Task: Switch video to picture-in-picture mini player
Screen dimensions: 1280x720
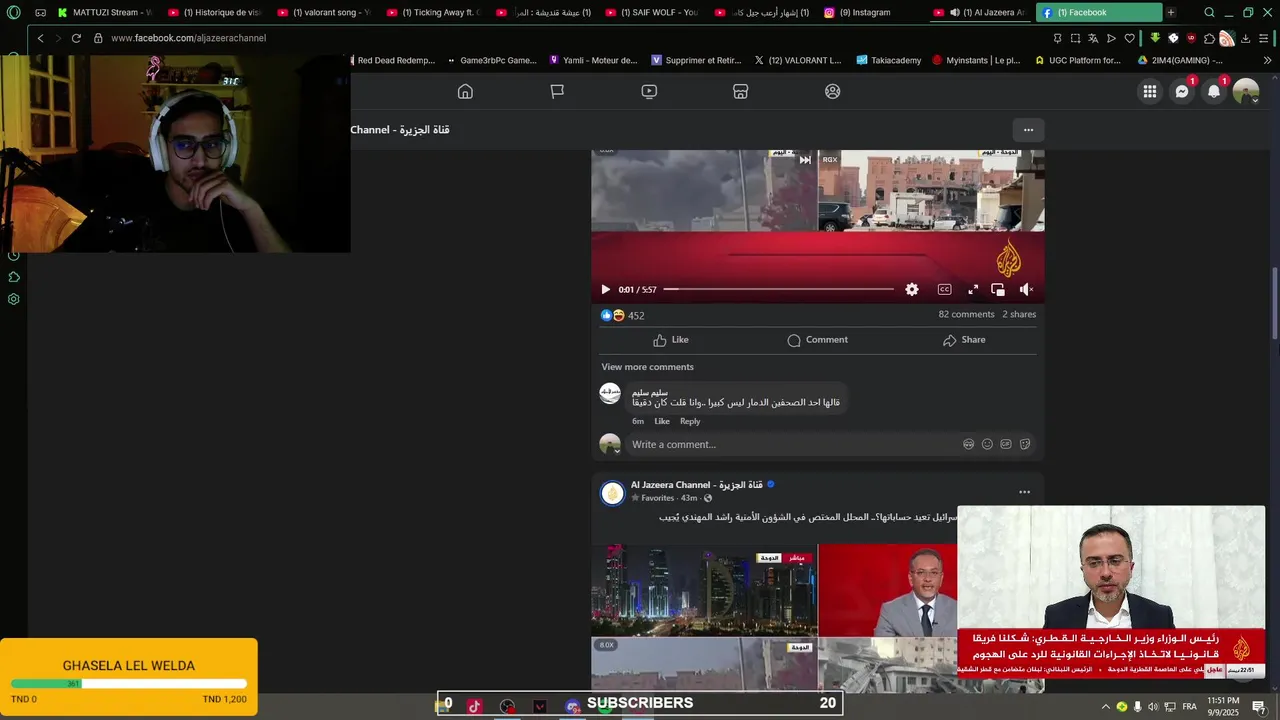Action: (998, 289)
